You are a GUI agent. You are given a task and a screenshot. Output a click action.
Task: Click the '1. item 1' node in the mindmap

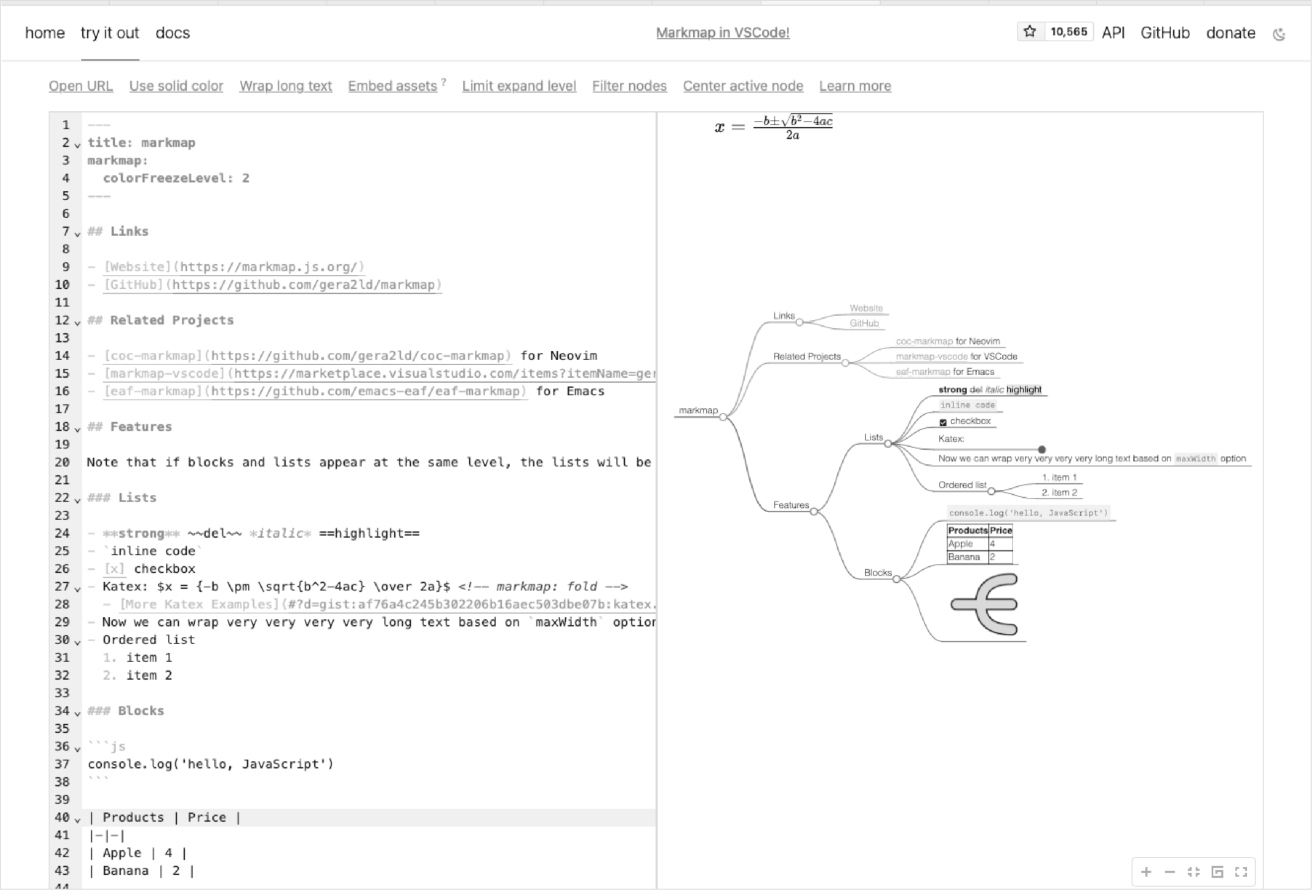point(1060,477)
